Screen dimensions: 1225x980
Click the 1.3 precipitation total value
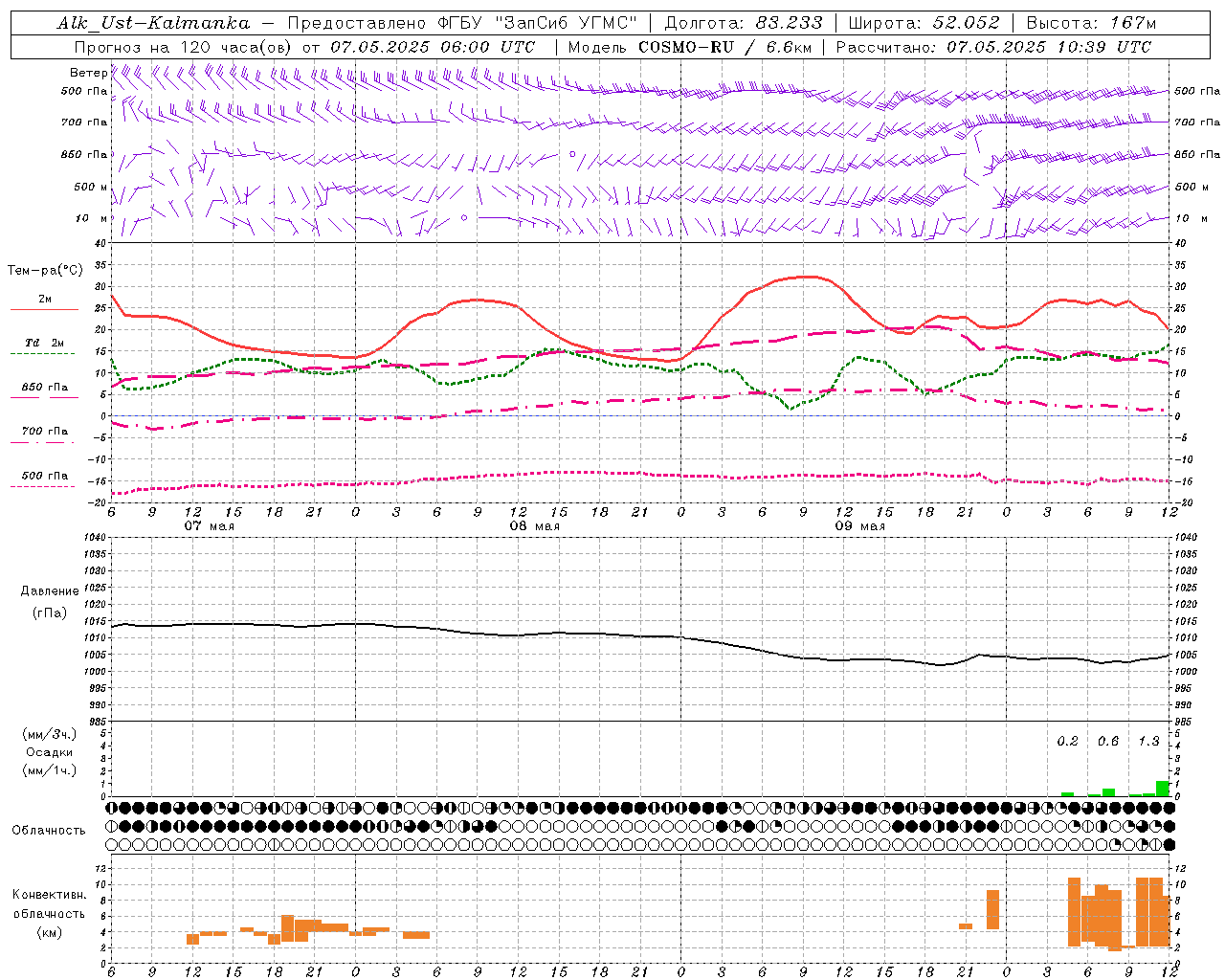pos(1148,741)
